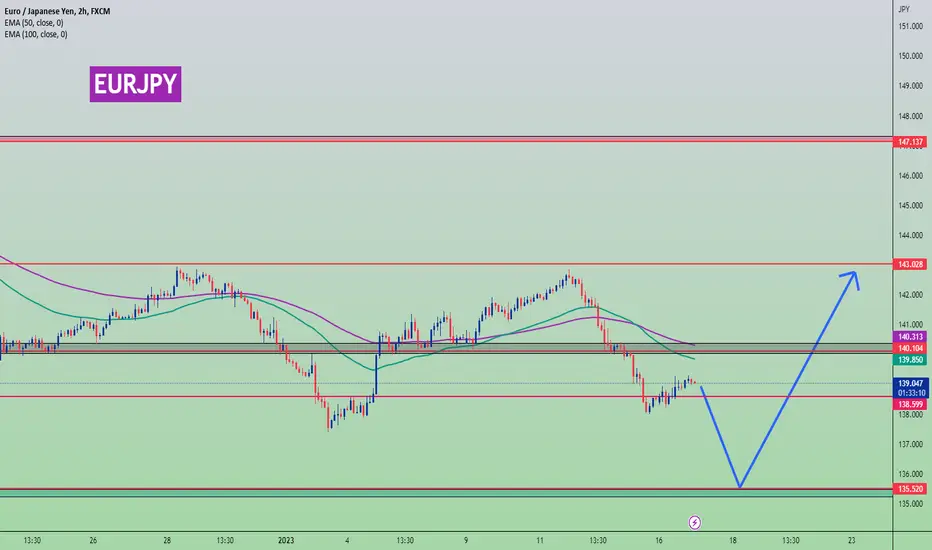Click the JPY currency label on price axis
This screenshot has height=550, width=932.
pyautogui.click(x=904, y=9)
